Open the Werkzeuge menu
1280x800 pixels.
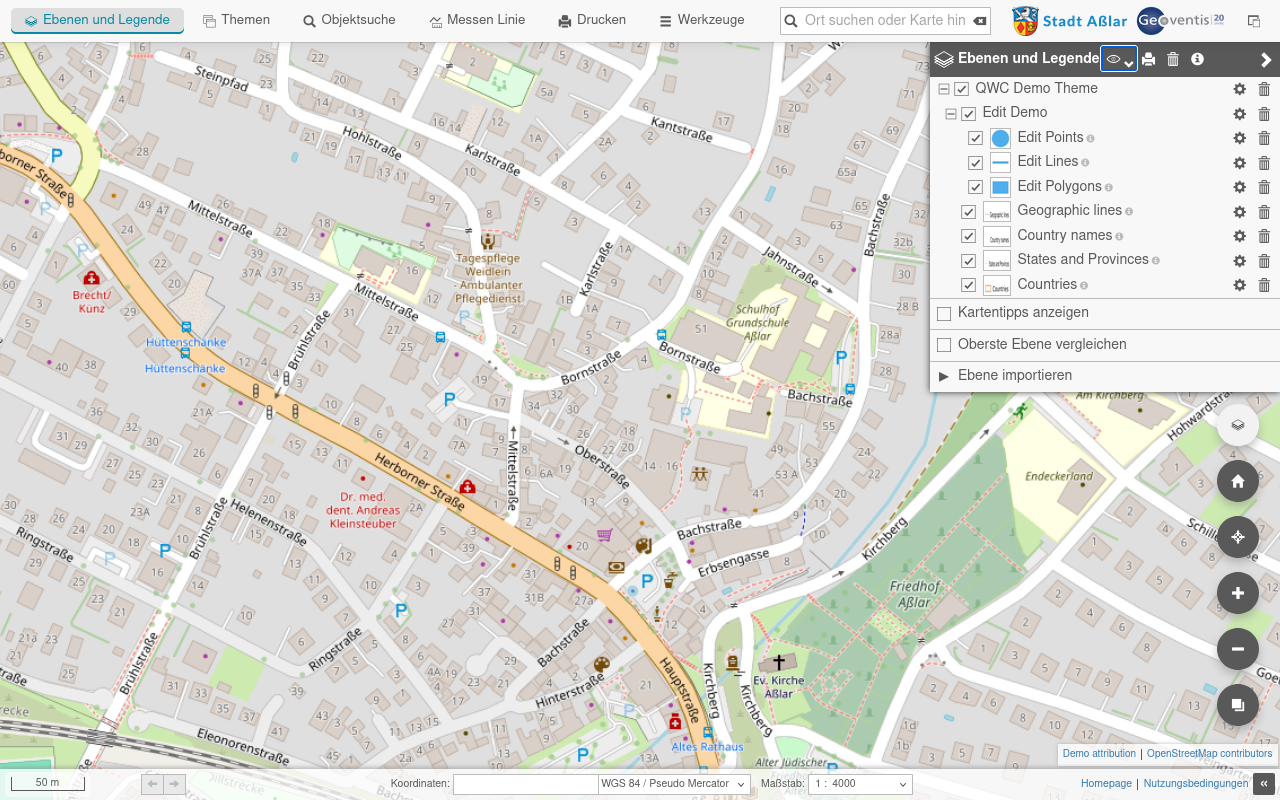pyautogui.click(x=701, y=20)
